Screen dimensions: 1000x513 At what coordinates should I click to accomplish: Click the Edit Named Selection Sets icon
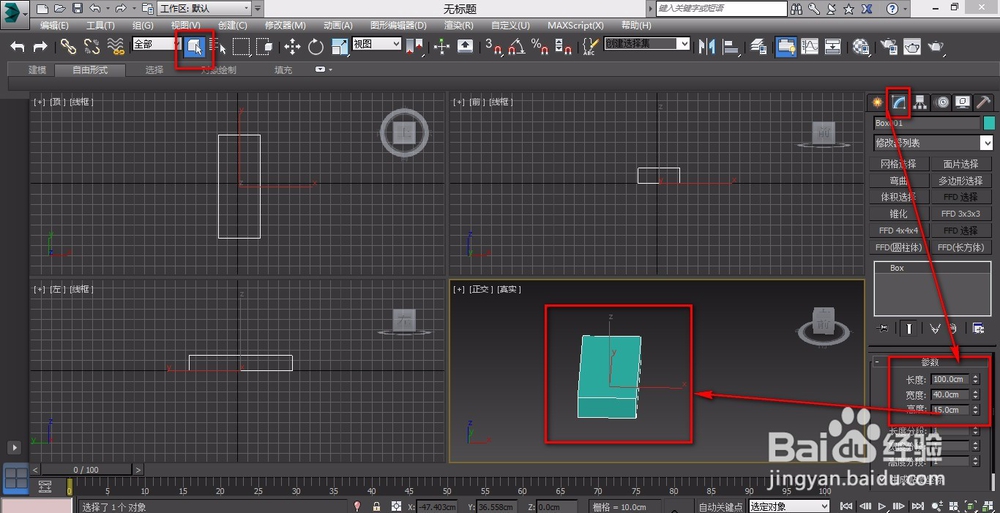coord(591,47)
